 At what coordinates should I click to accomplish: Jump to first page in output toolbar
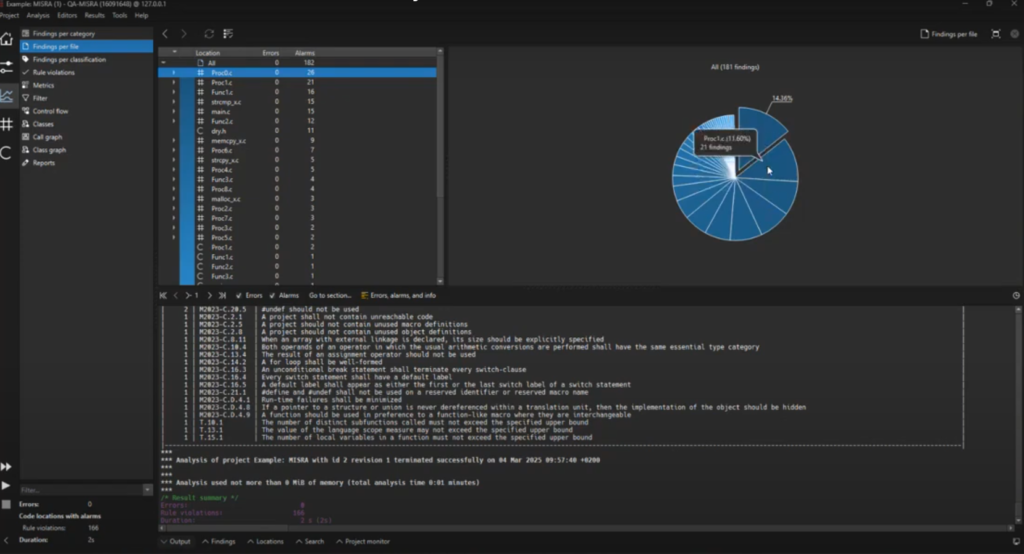click(163, 295)
